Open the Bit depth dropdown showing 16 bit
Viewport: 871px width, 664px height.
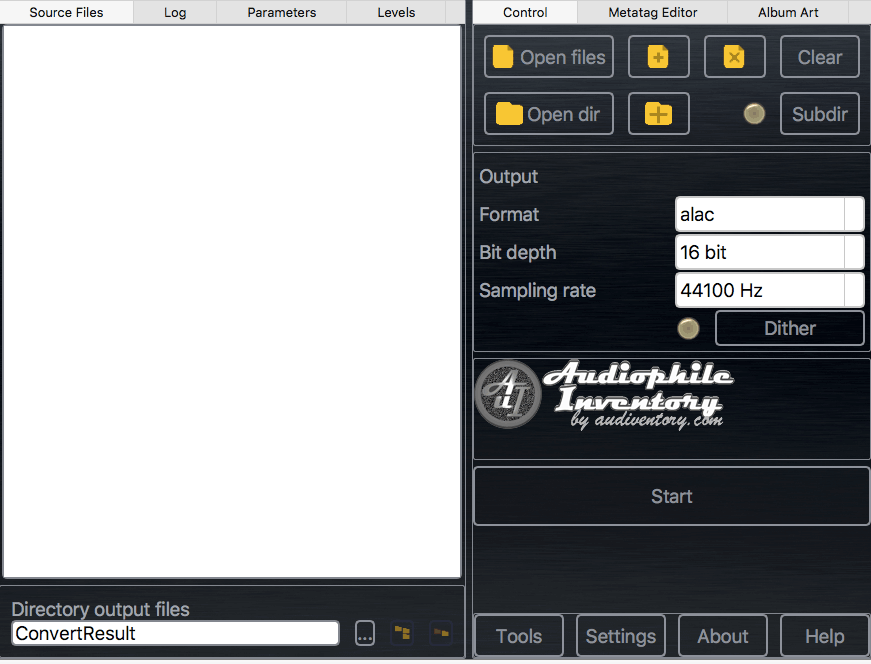pos(769,252)
